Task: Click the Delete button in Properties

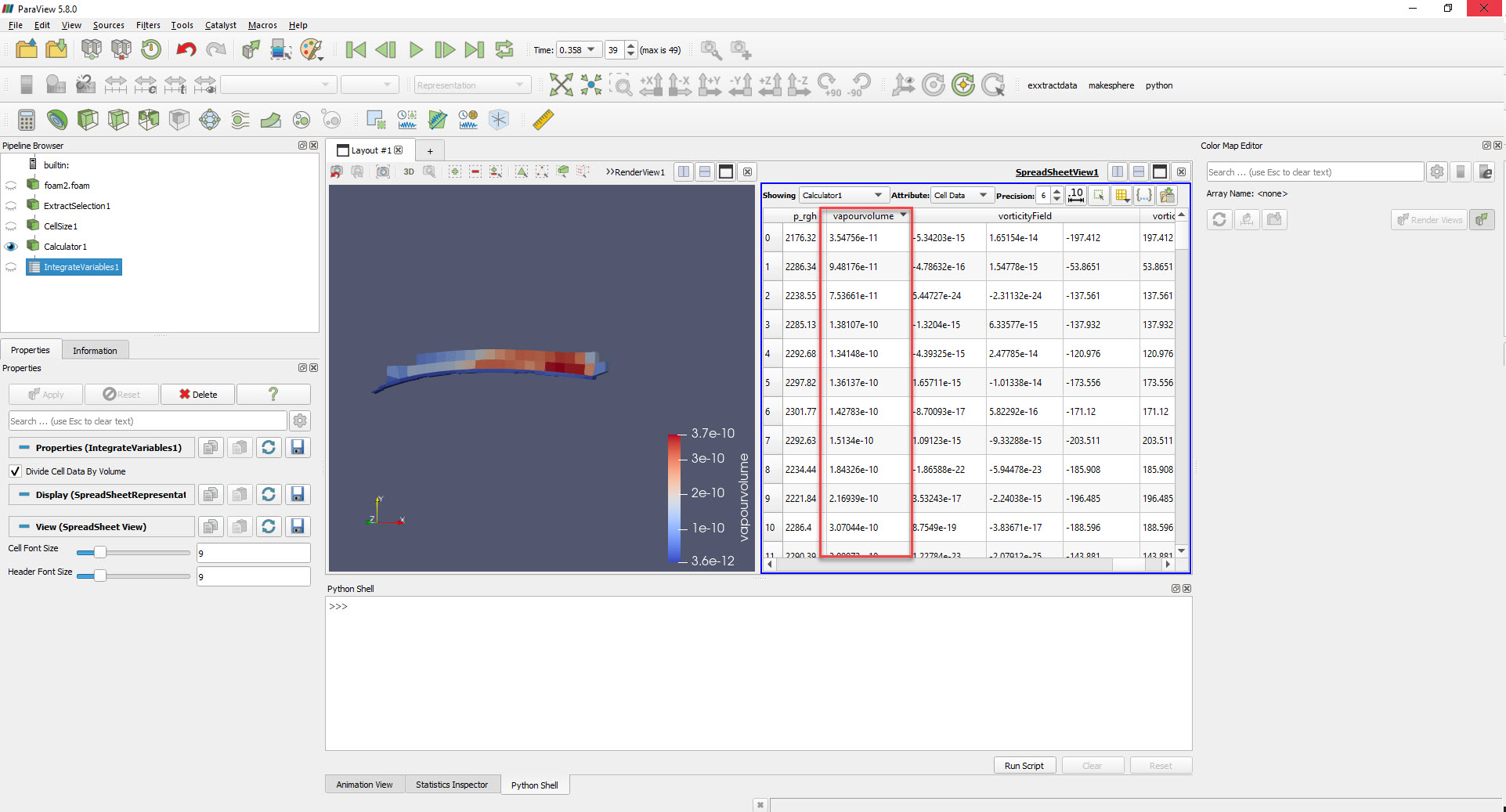Action: click(198, 394)
